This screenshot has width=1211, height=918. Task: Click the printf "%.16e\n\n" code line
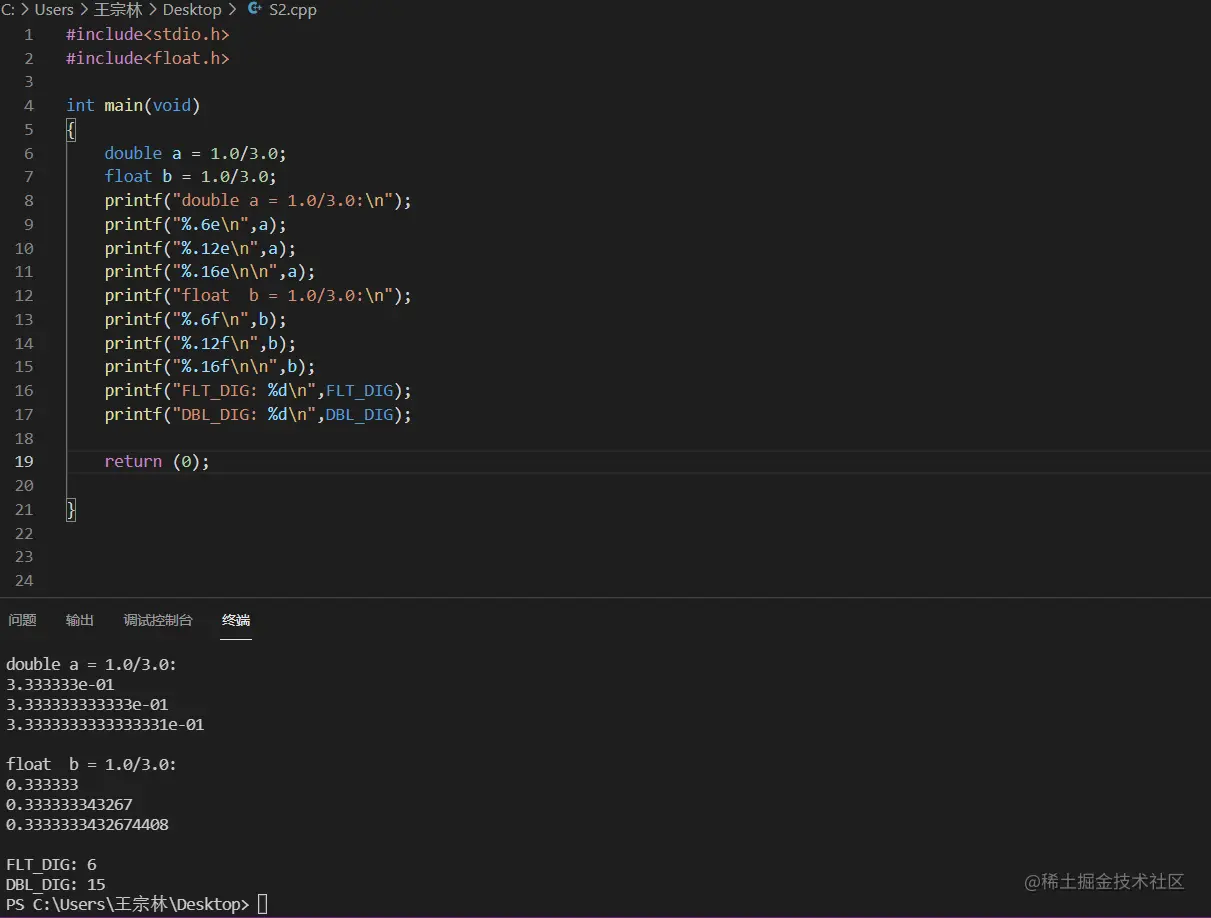click(x=210, y=271)
